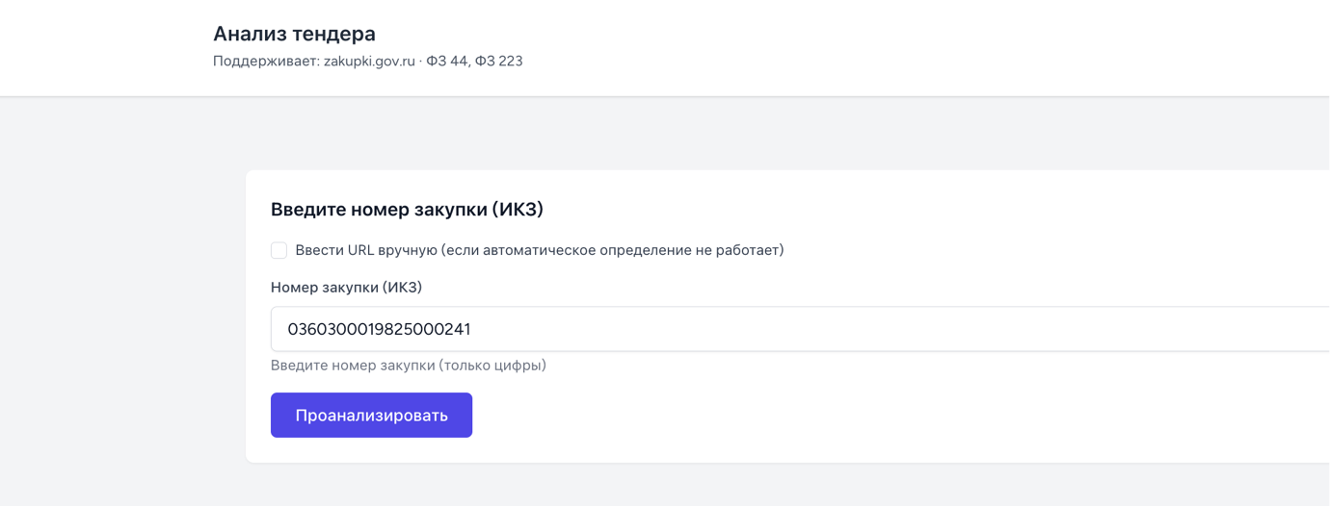The height and width of the screenshot is (510, 1332).
Task: Click blank white area beside the analyze button
Action: [x=800, y=415]
